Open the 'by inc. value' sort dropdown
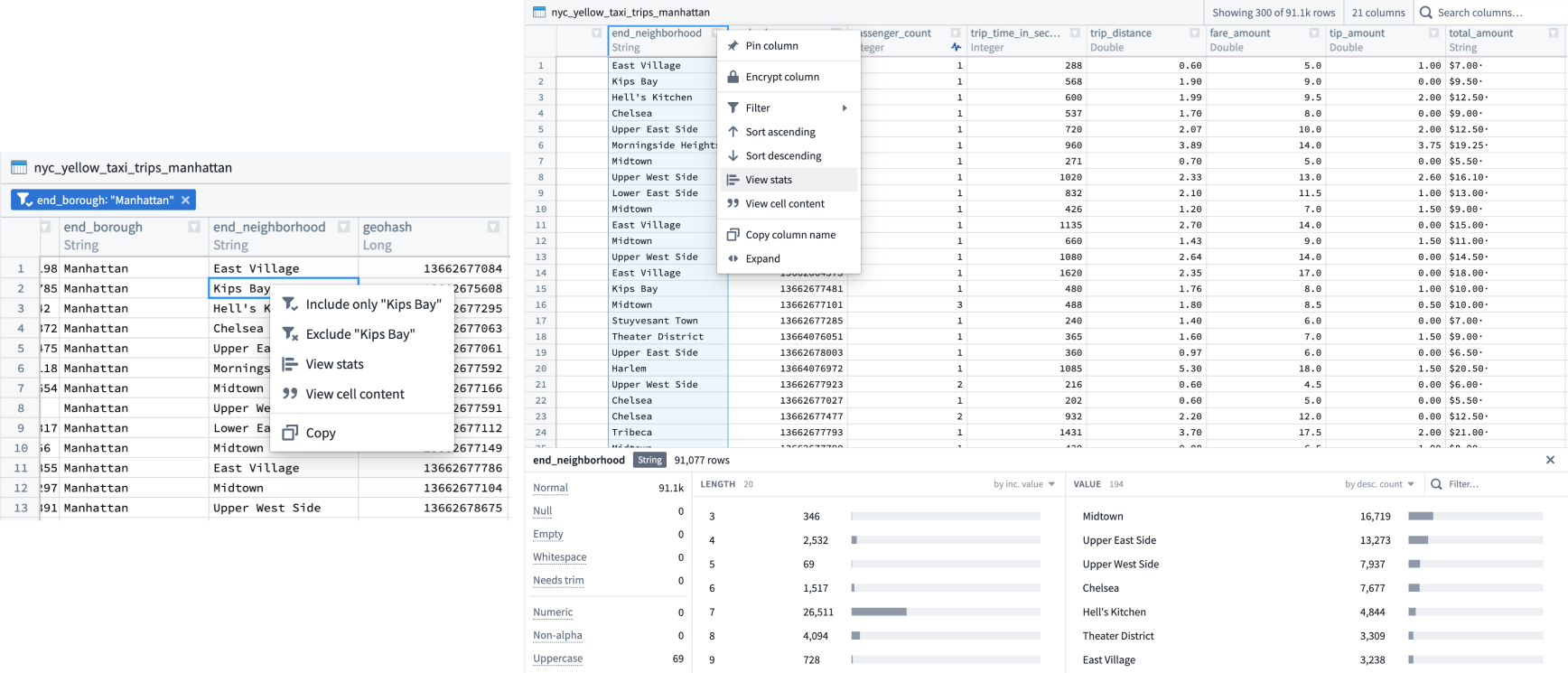The height and width of the screenshot is (673, 1568). pyautogui.click(x=1024, y=484)
